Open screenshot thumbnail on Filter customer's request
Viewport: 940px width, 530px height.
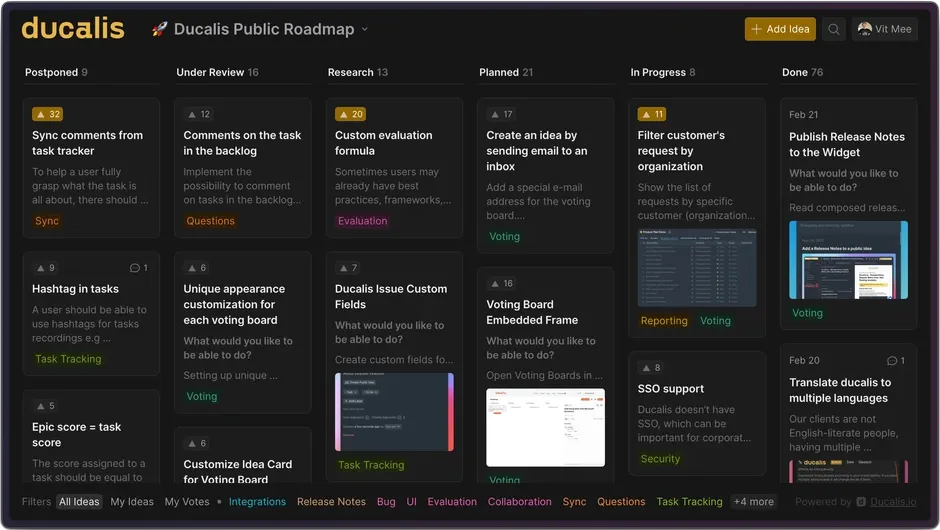697,267
